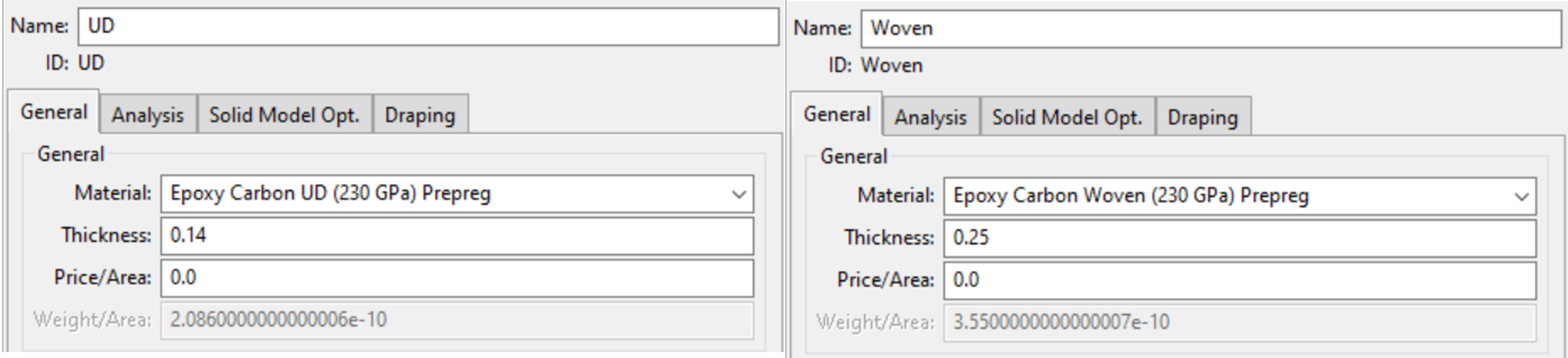Screen dimensions: 1568x358
Task: Select General tab in the Woven fabric panel
Action: (837, 115)
